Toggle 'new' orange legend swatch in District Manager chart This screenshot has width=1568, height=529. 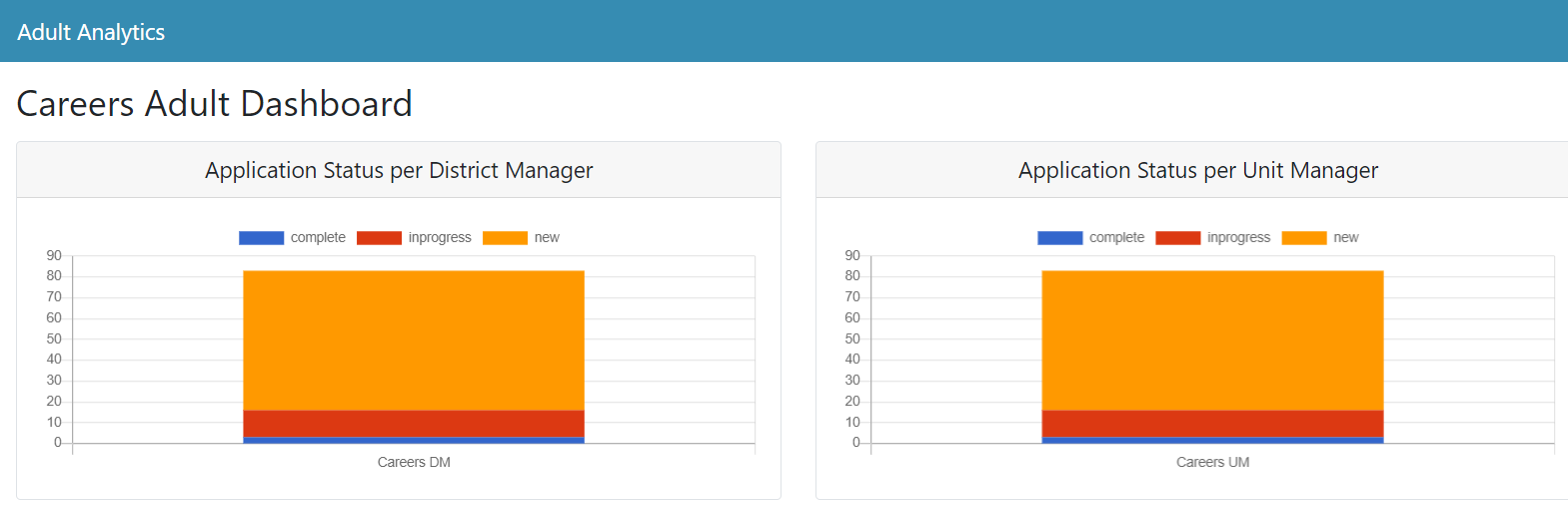505,238
